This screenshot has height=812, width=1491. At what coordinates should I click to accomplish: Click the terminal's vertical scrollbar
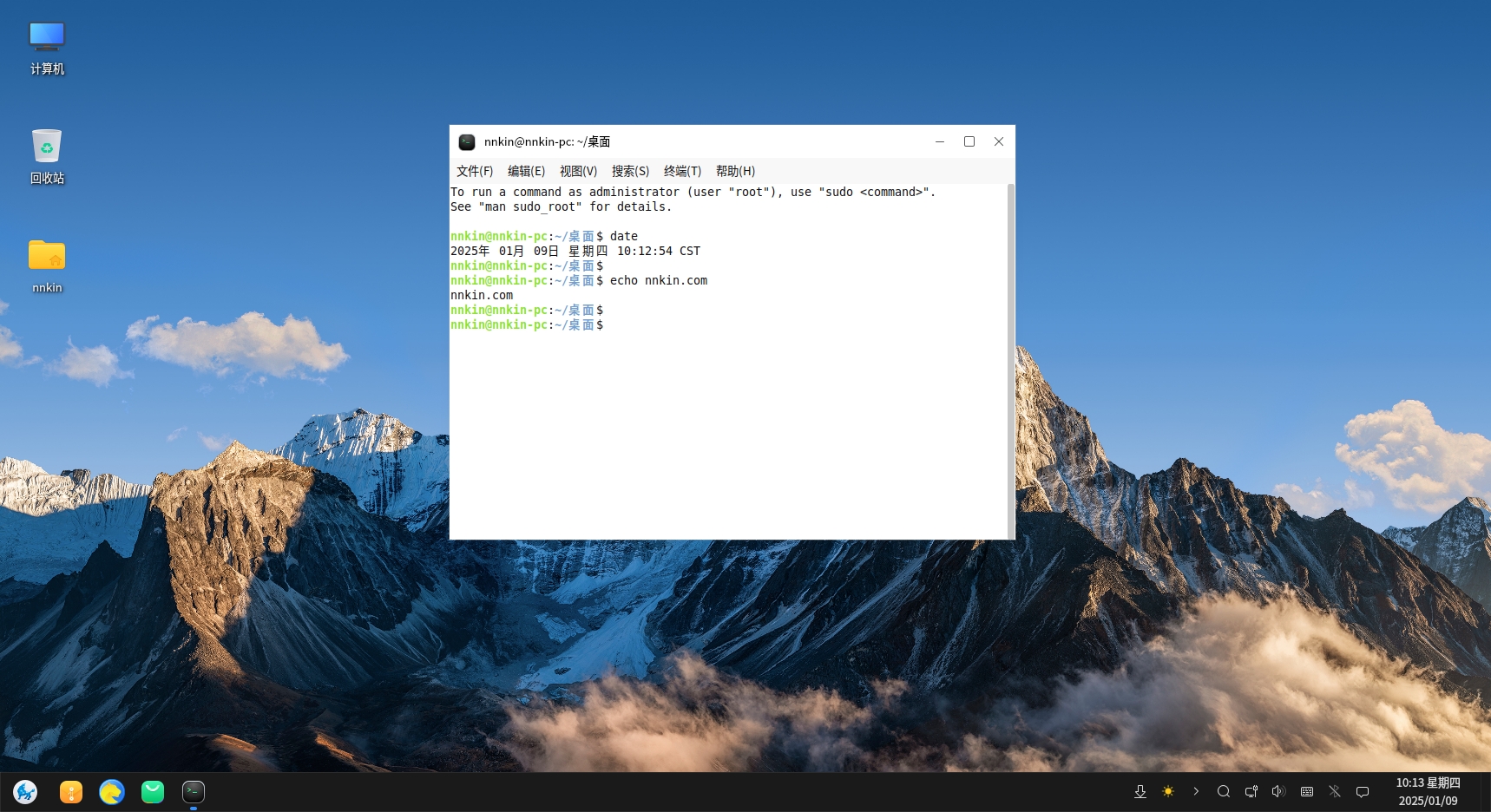1010,360
